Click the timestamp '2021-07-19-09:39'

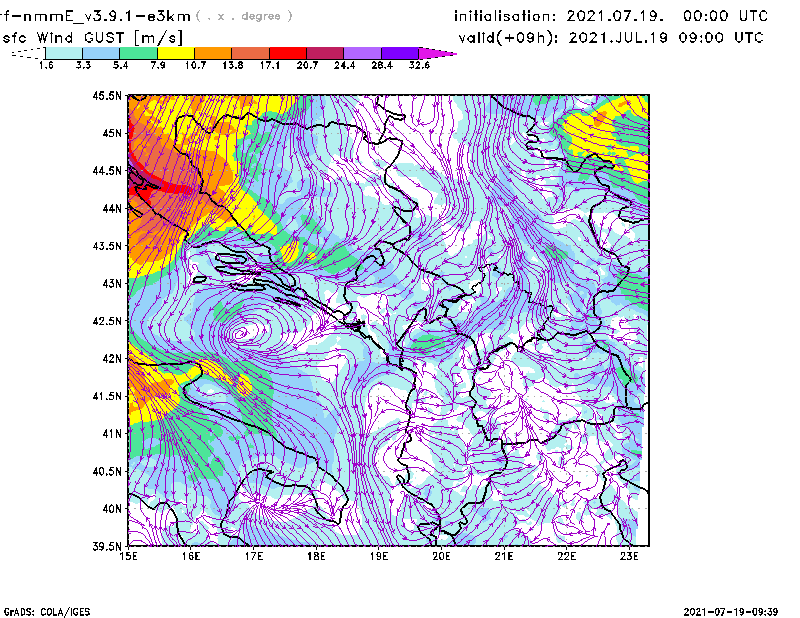click(731, 612)
